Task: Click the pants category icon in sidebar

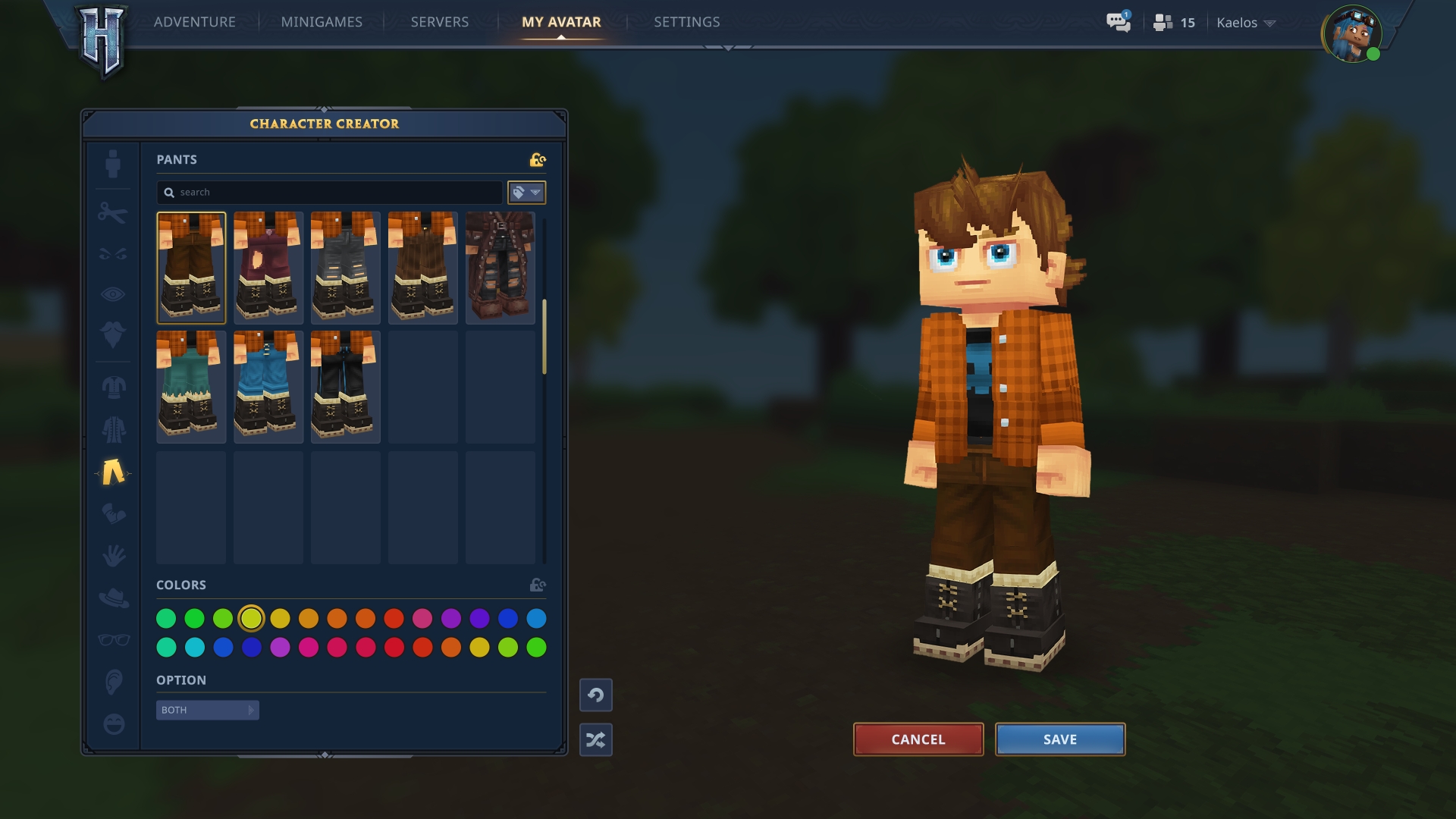Action: [112, 471]
